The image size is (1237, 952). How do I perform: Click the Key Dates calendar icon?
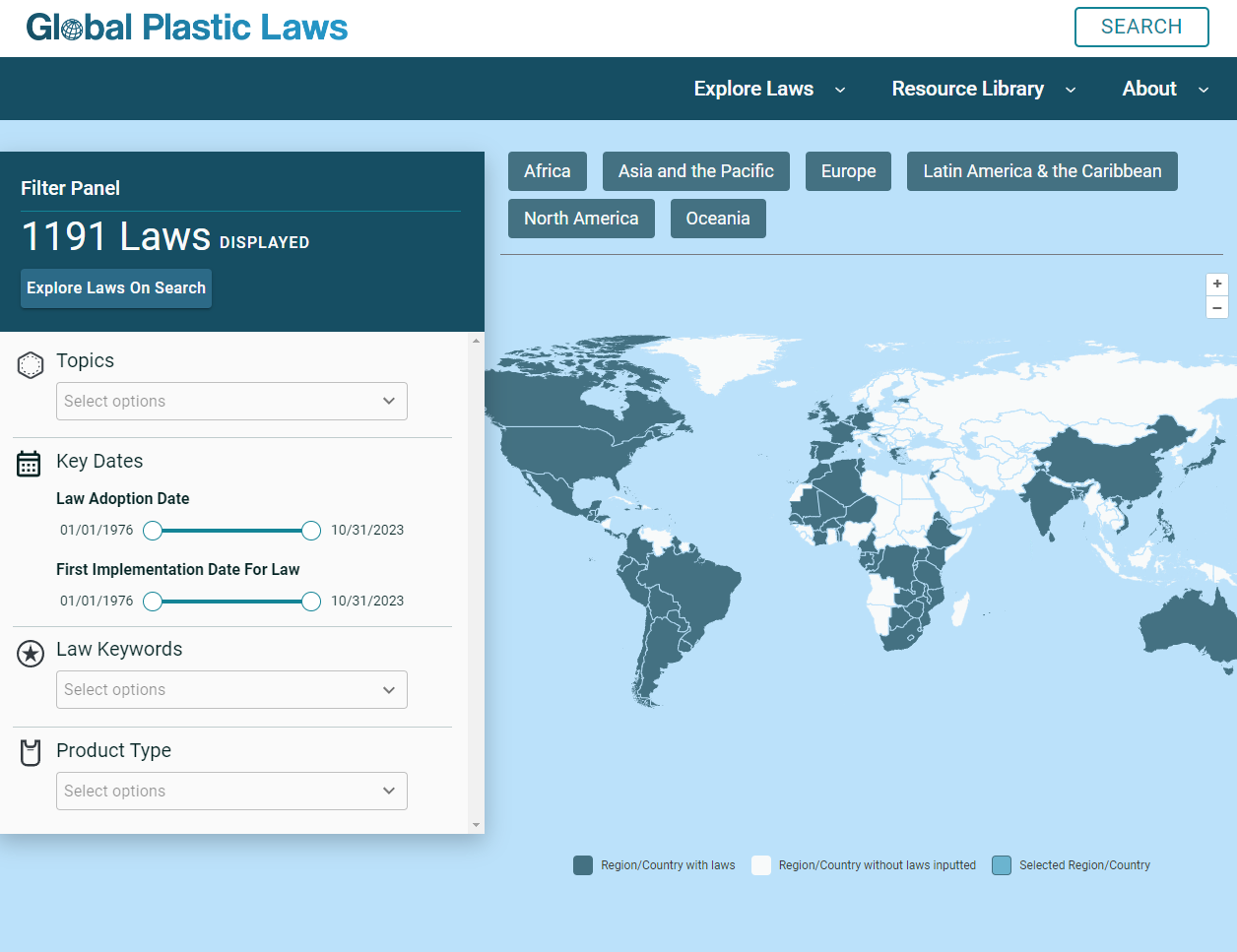coord(30,464)
